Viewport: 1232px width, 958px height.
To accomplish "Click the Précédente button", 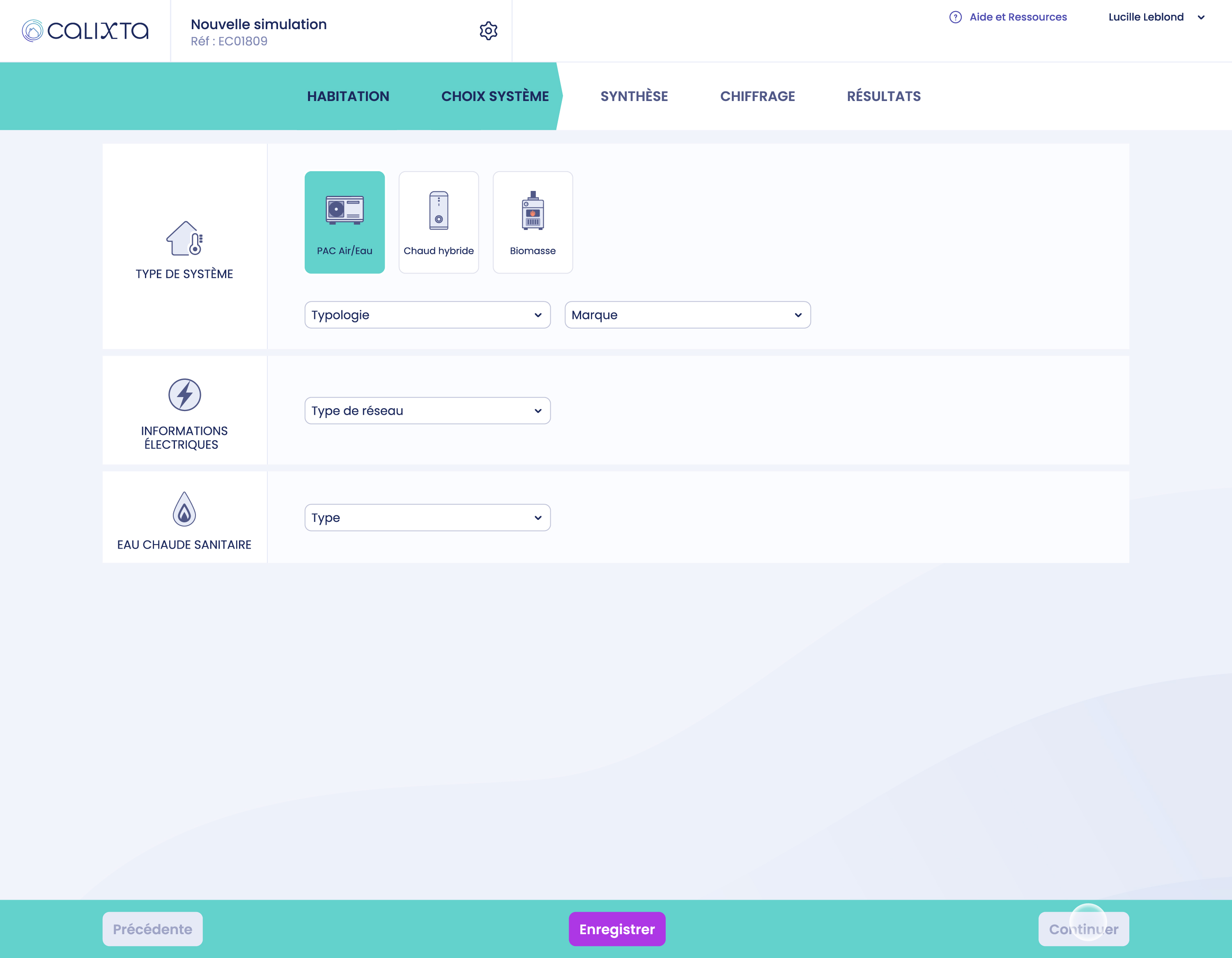I will 152,929.
